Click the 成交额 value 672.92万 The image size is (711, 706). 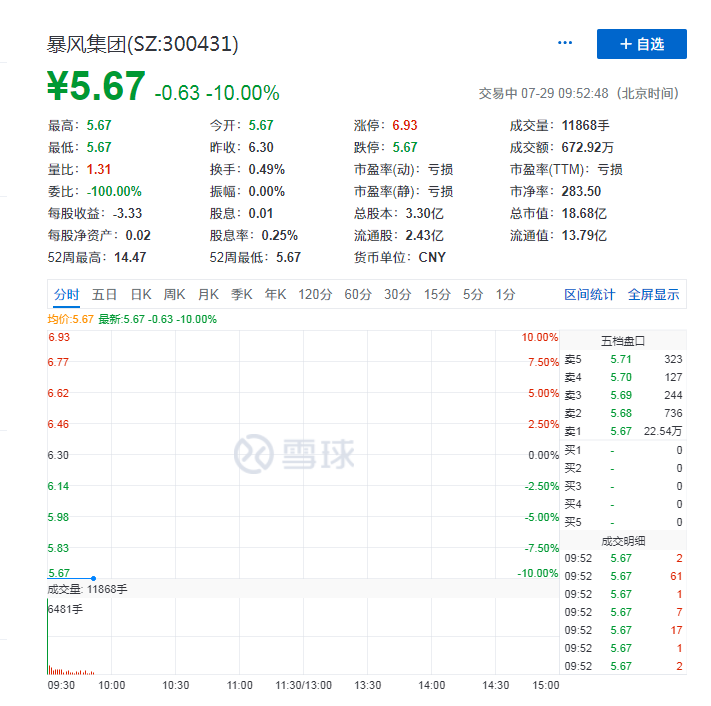(x=587, y=147)
